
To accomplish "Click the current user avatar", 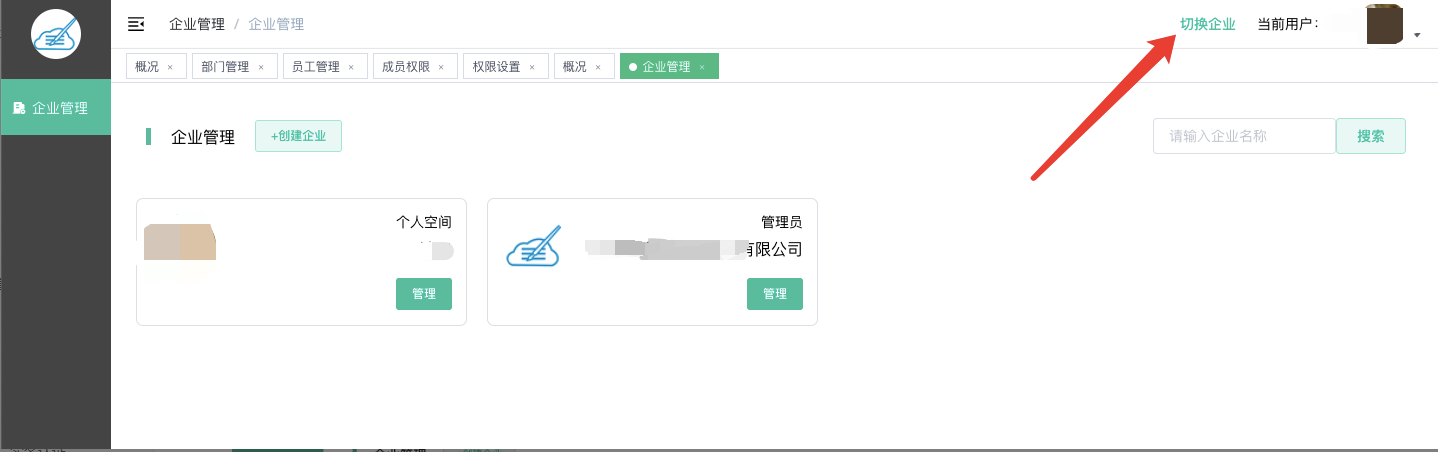I will tap(1385, 25).
